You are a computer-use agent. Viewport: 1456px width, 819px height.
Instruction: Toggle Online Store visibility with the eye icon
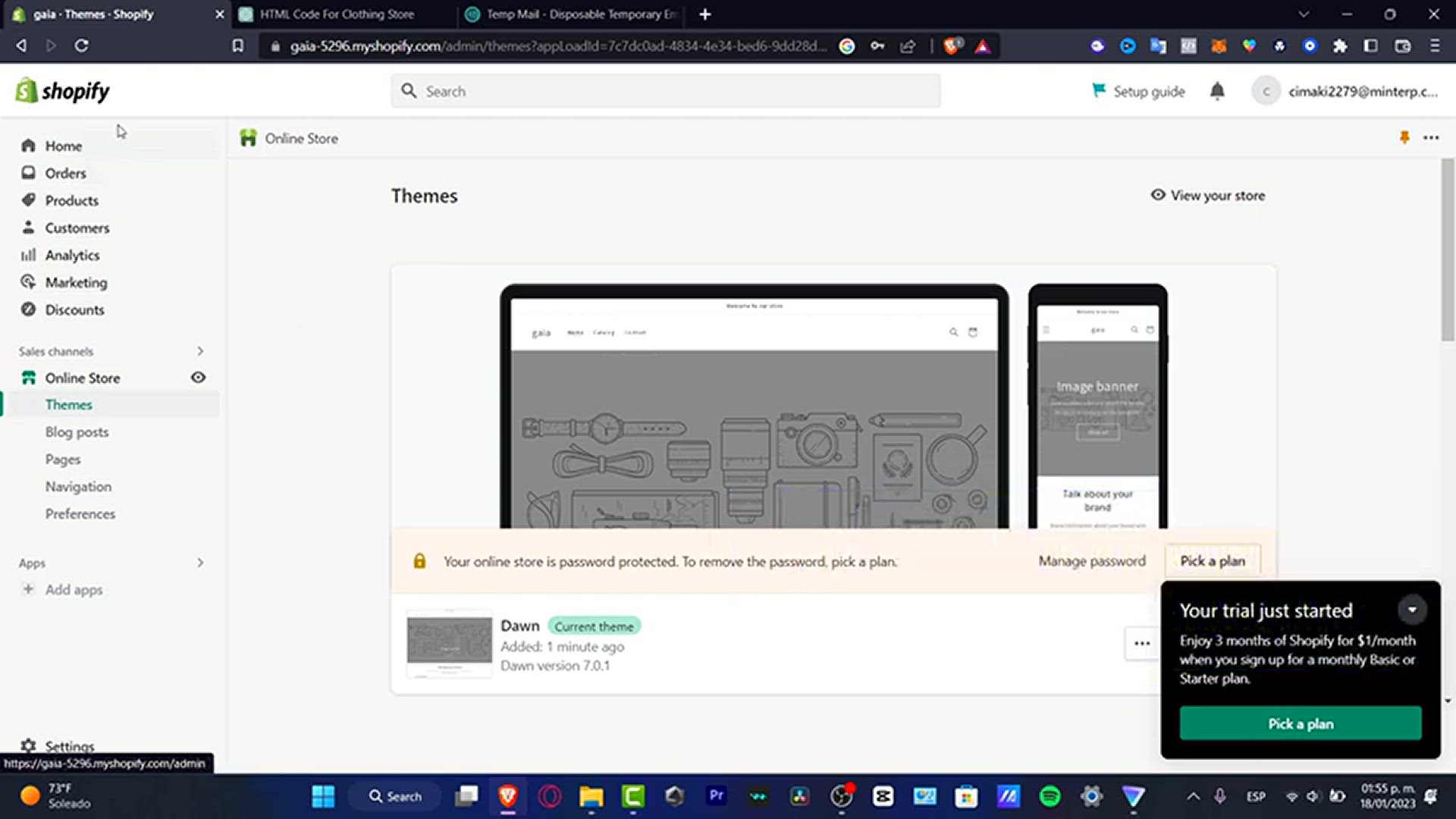tap(198, 378)
